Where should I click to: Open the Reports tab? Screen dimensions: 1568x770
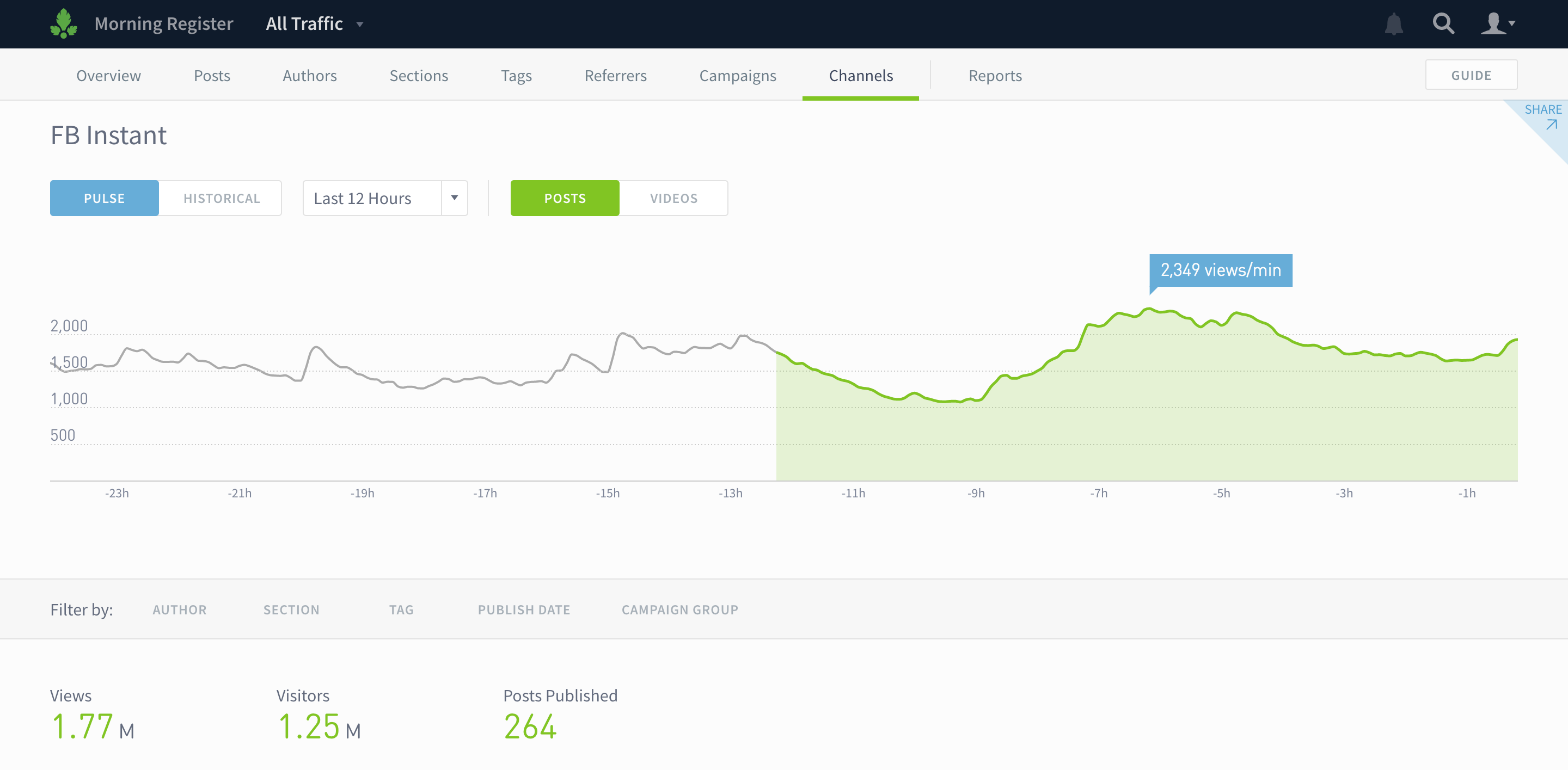tap(995, 76)
